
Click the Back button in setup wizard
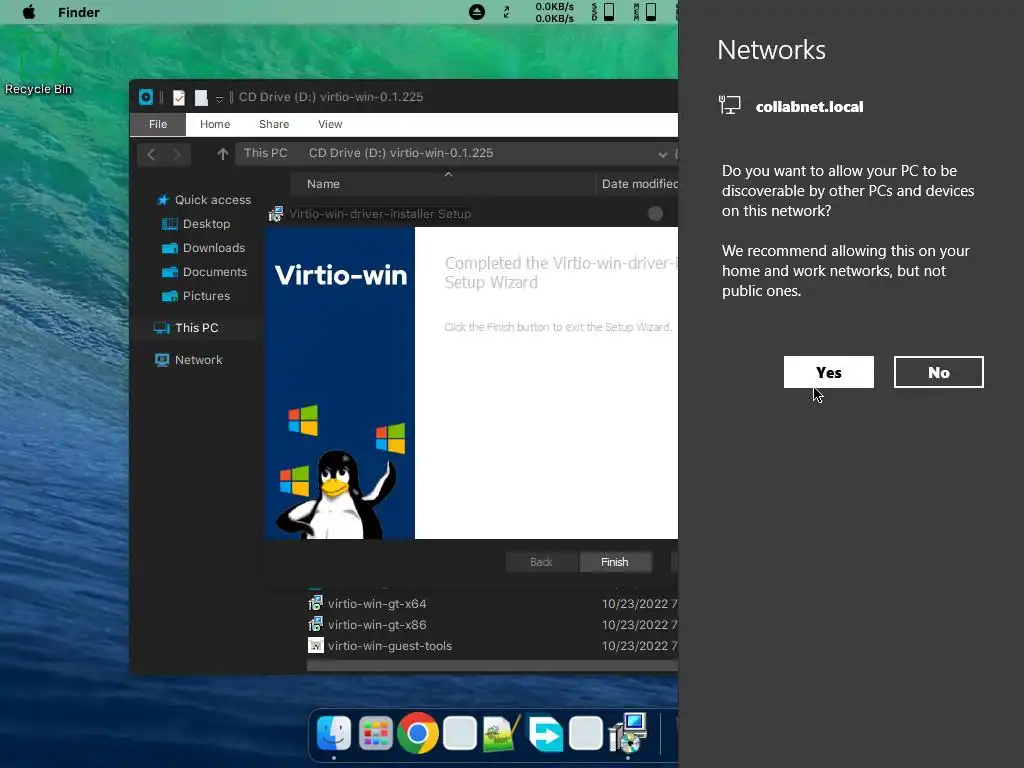541,562
